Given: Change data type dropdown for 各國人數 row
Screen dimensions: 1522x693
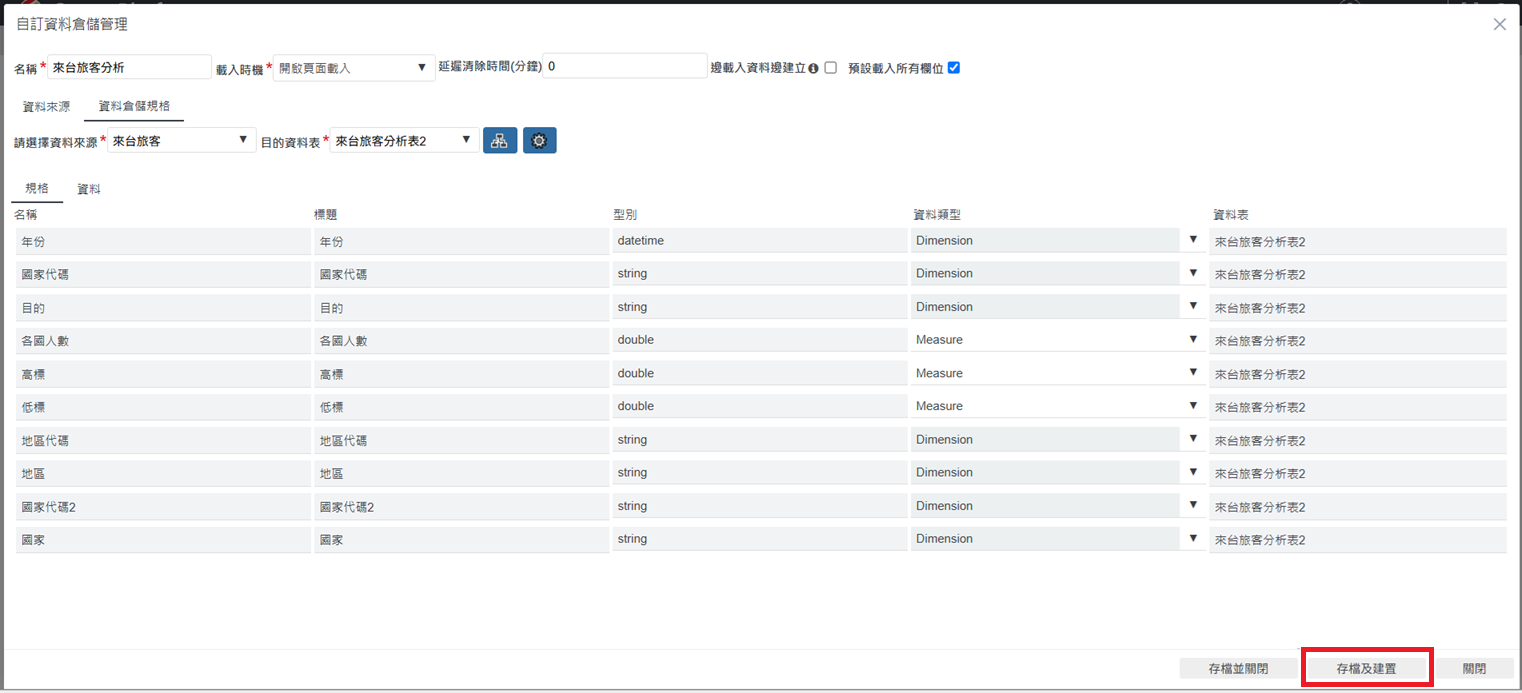Looking at the screenshot, I should [x=1055, y=340].
